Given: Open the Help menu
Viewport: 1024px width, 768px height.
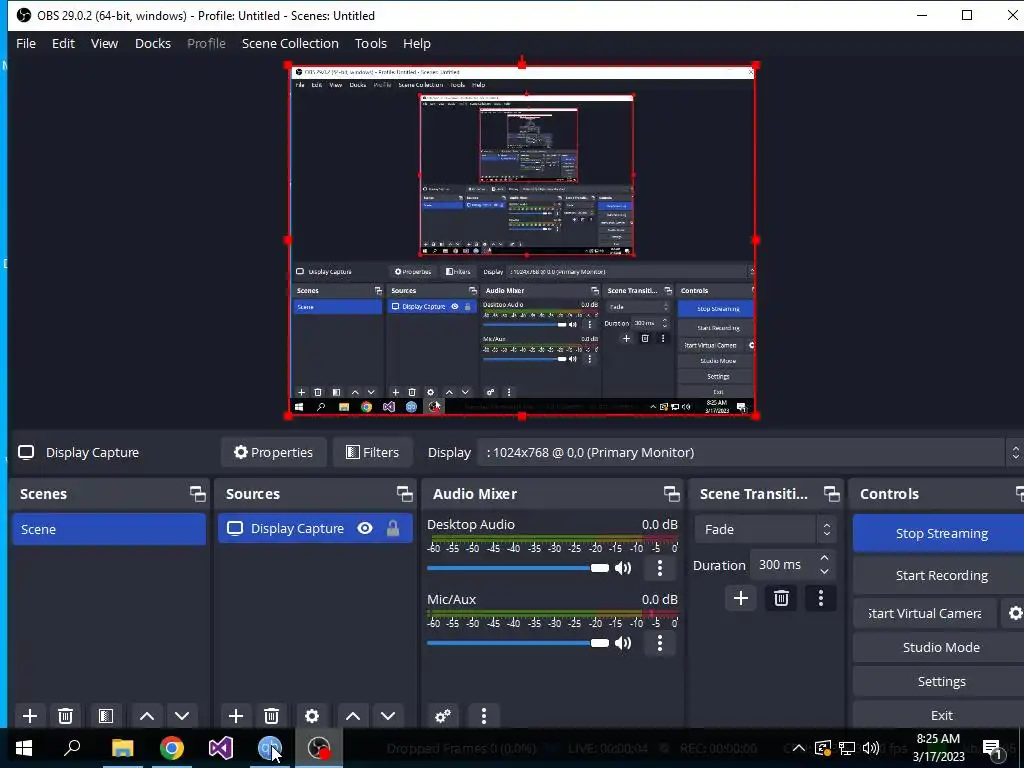Looking at the screenshot, I should pyautogui.click(x=417, y=43).
